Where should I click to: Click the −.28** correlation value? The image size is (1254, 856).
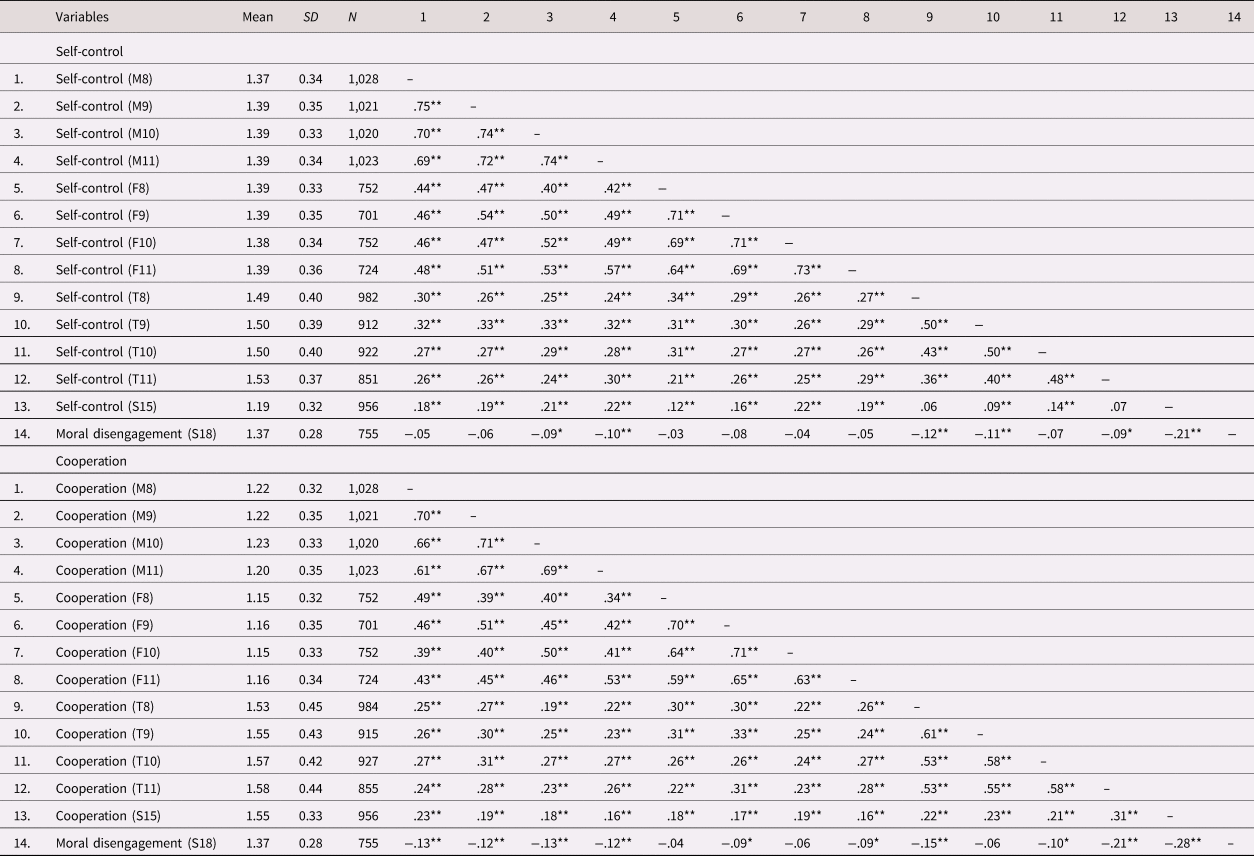pyautogui.click(x=1182, y=844)
